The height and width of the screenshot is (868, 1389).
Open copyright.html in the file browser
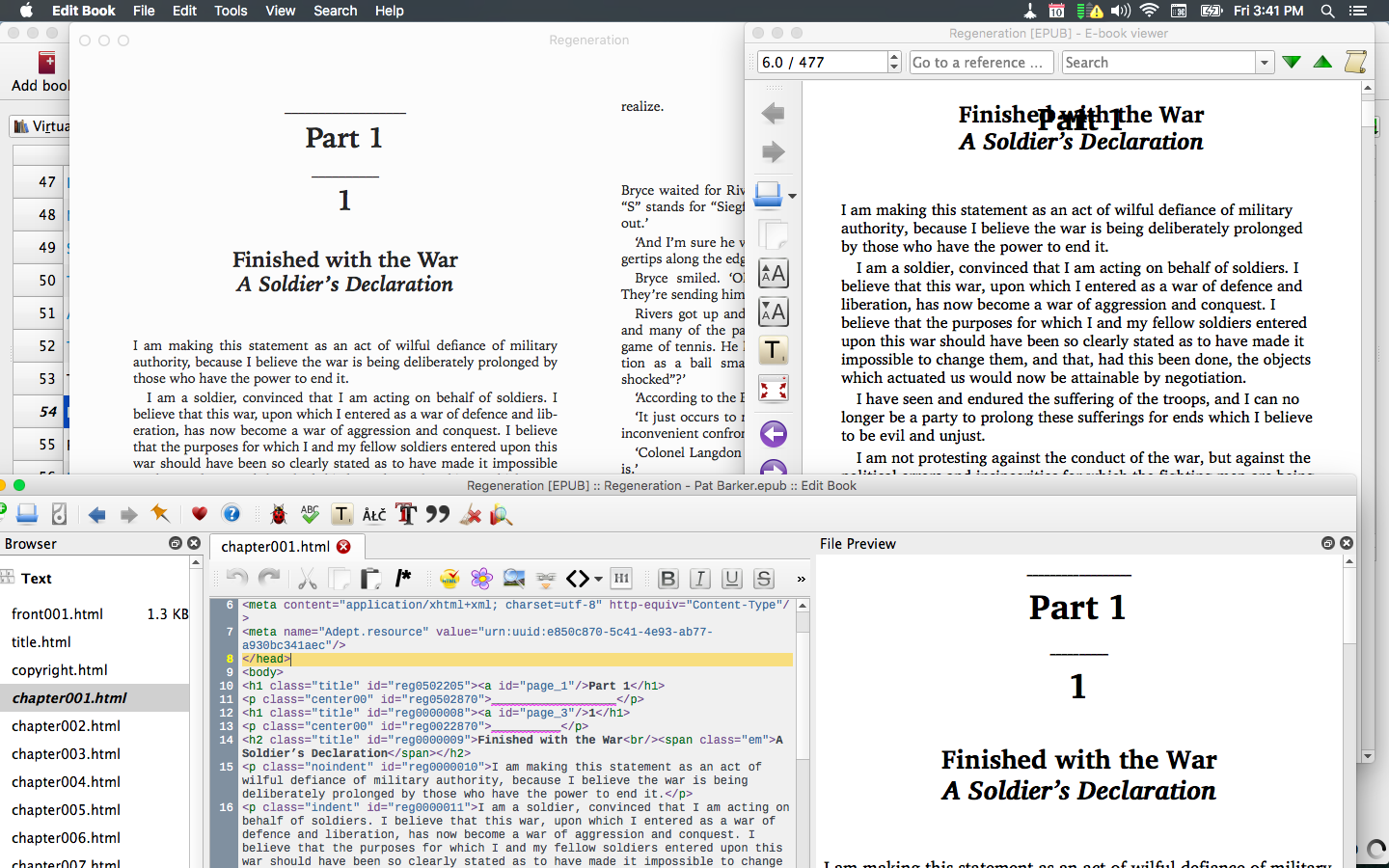pyautogui.click(x=59, y=670)
